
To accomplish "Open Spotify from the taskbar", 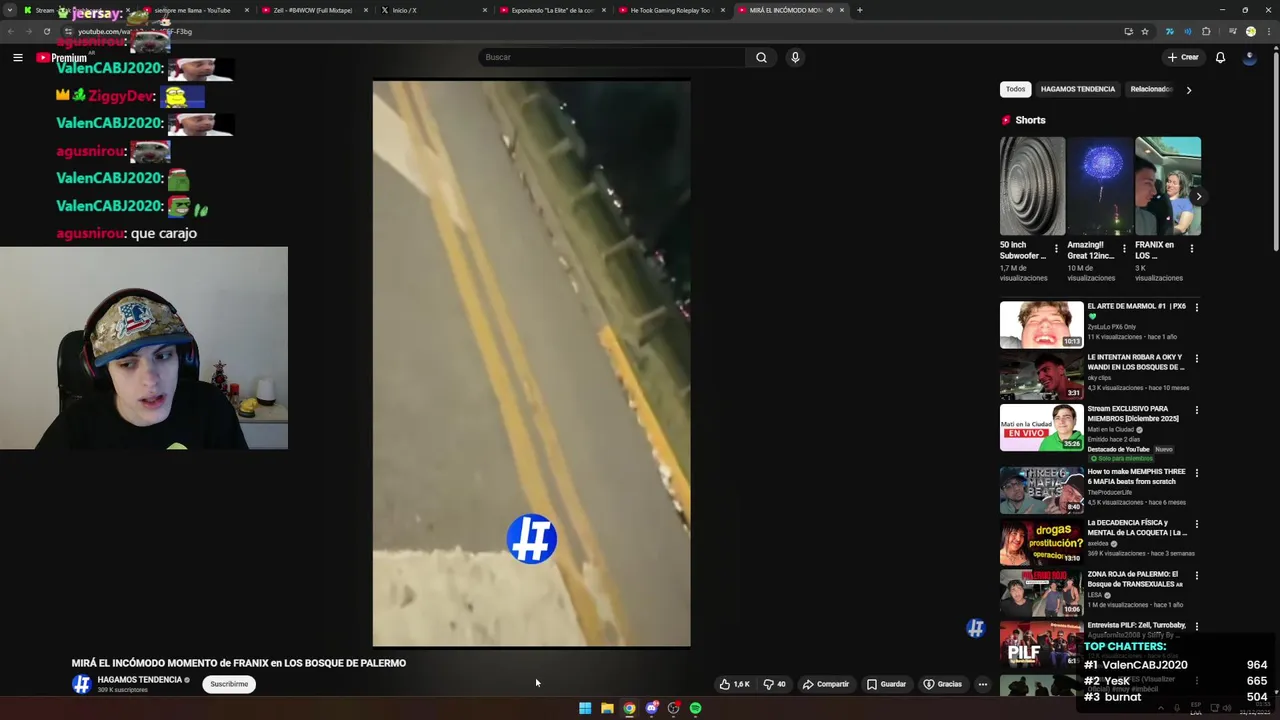I will pyautogui.click(x=696, y=708).
